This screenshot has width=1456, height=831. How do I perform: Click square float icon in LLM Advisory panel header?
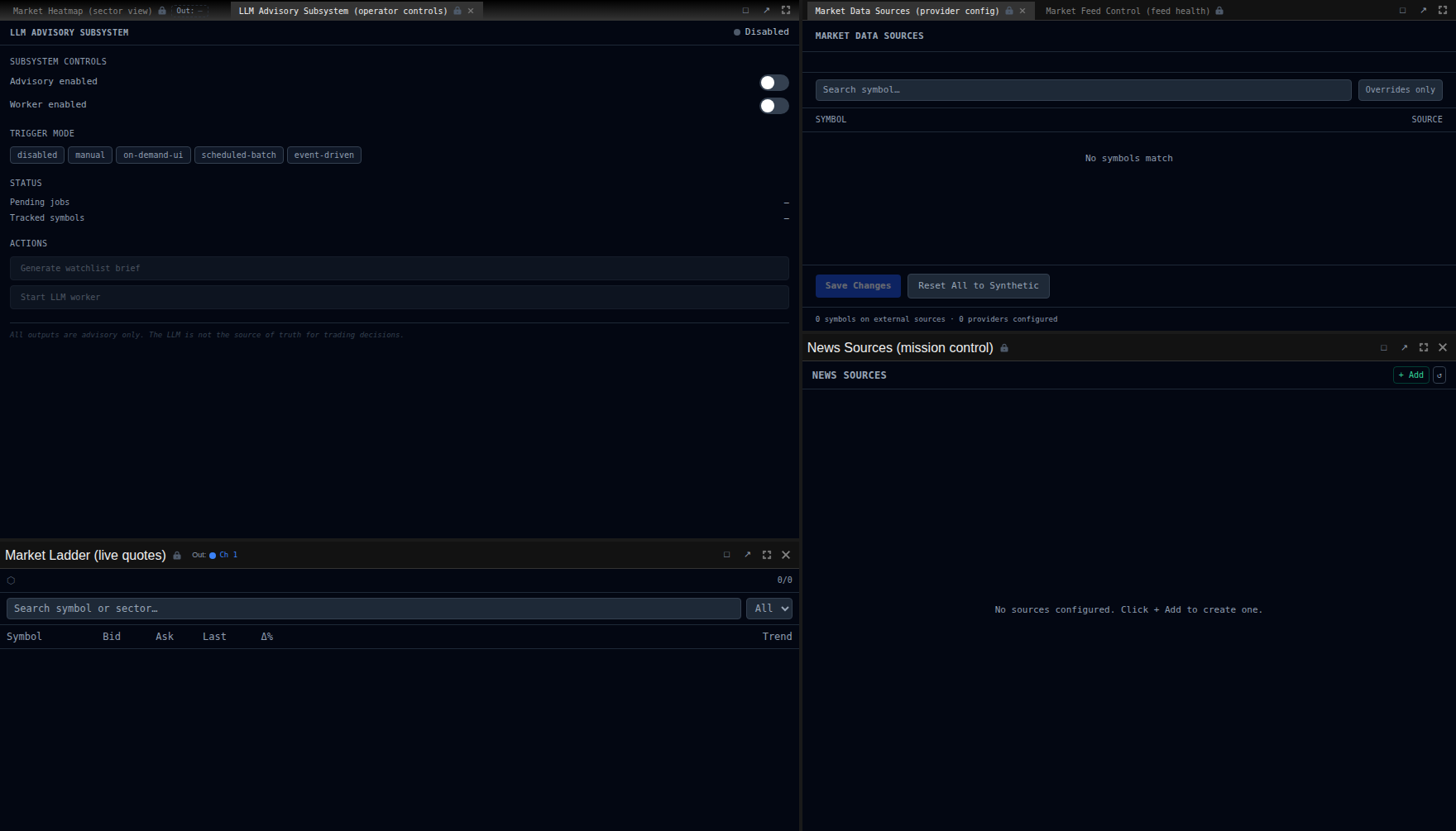click(x=745, y=11)
